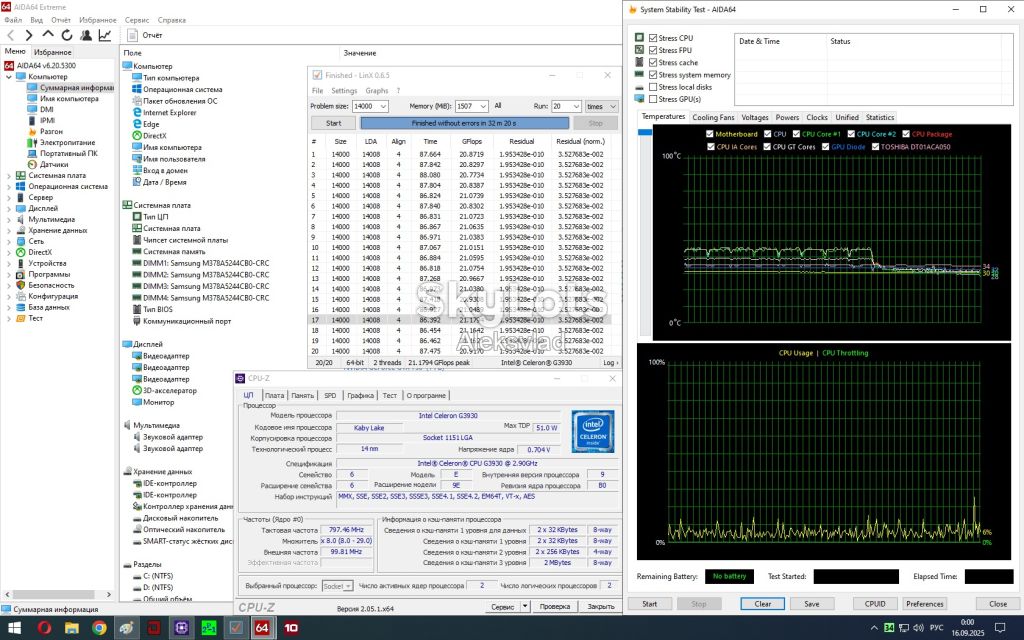Expand the Системная плата tree node
Image resolution: width=1024 pixels, height=640 pixels.
click(8, 176)
